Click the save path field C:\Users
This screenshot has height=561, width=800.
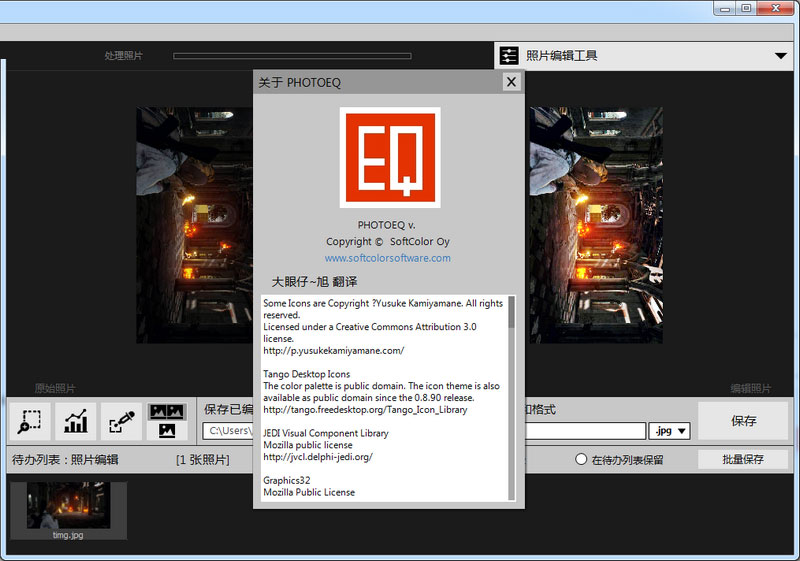(228, 431)
